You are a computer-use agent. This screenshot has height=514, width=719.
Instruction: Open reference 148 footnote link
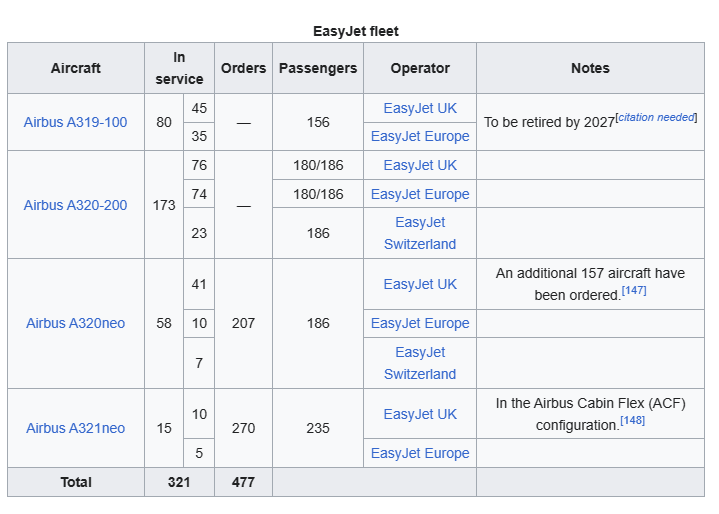(632, 420)
